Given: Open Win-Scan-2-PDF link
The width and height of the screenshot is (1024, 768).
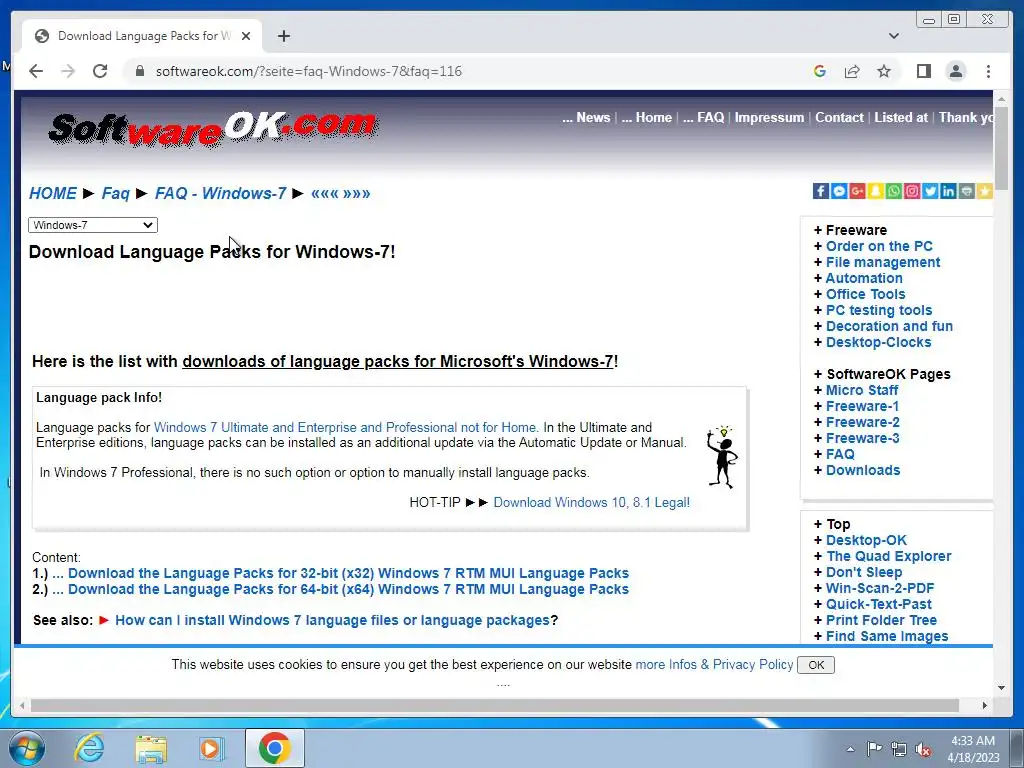Looking at the screenshot, I should pos(880,588).
